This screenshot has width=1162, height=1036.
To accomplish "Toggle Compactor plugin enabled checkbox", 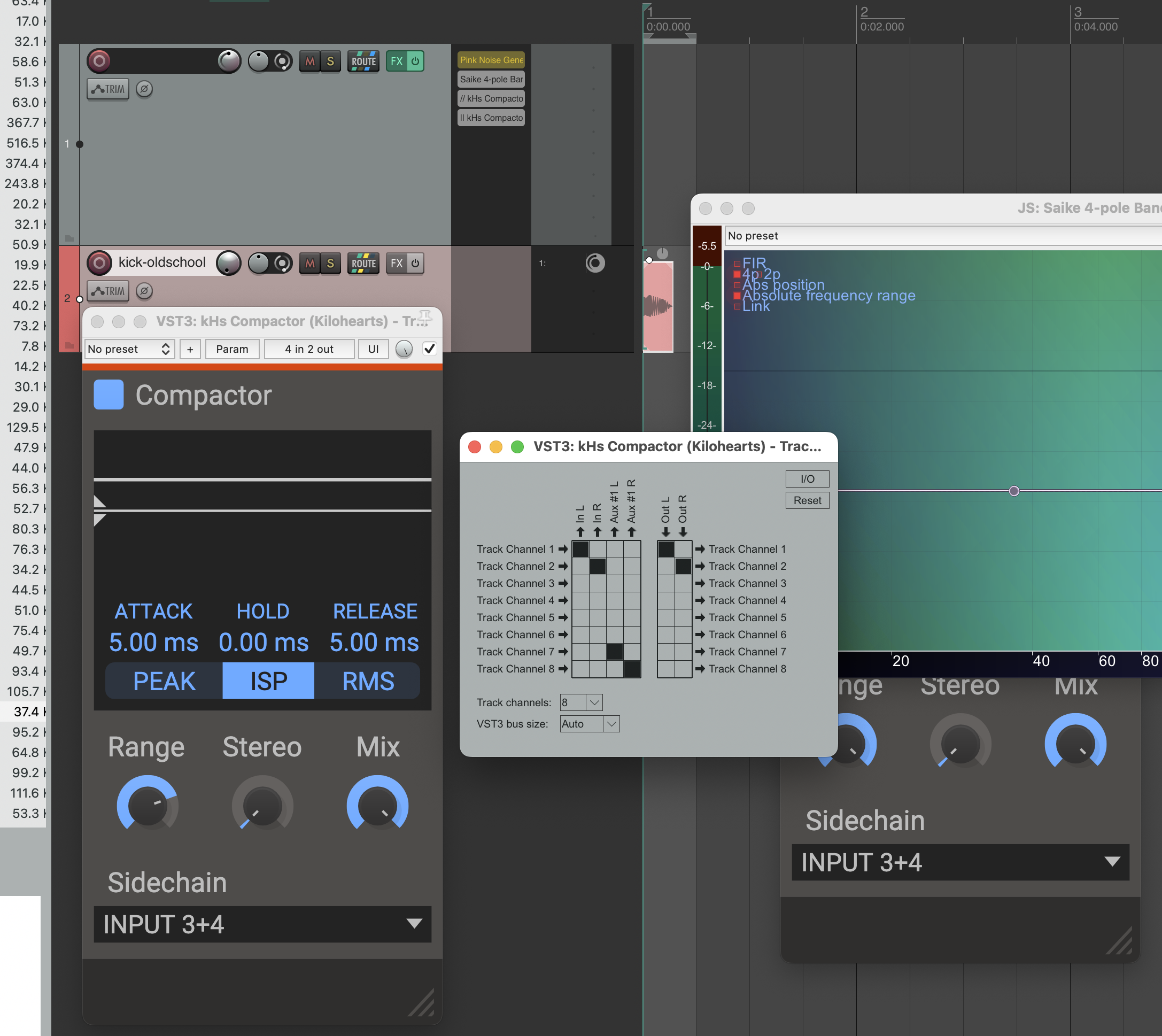I will point(430,349).
